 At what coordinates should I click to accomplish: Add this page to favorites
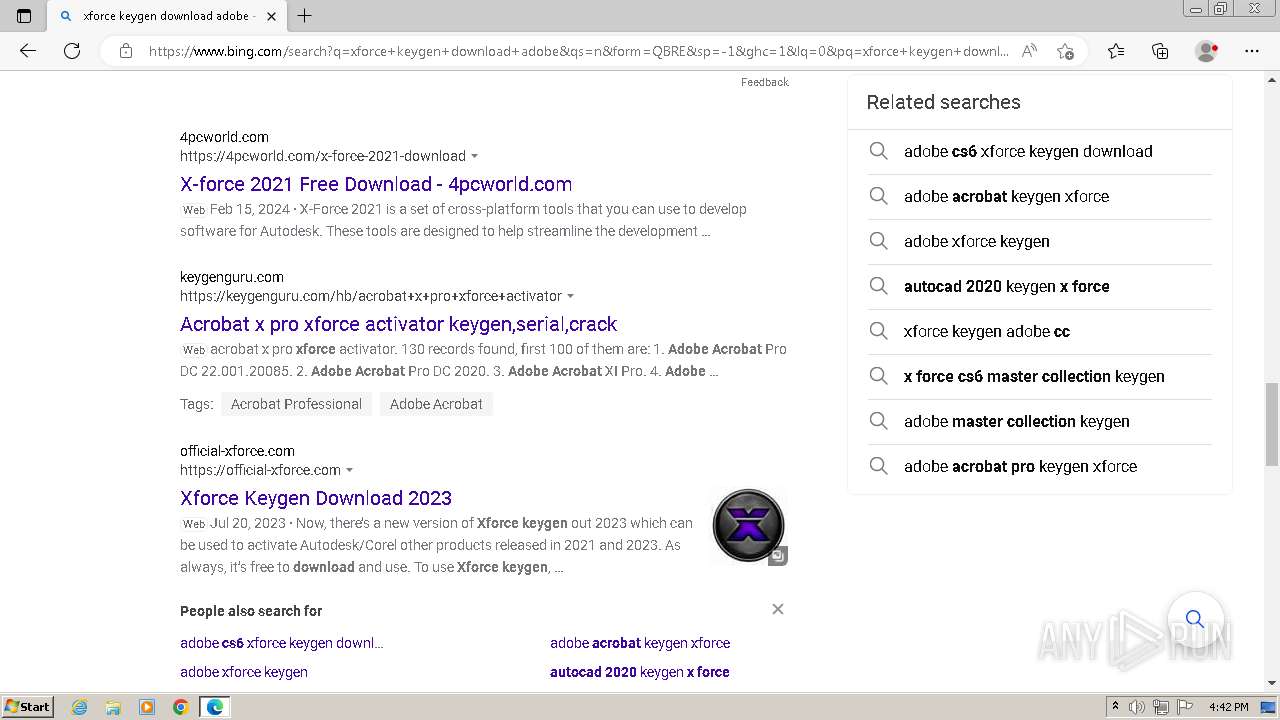(1065, 51)
